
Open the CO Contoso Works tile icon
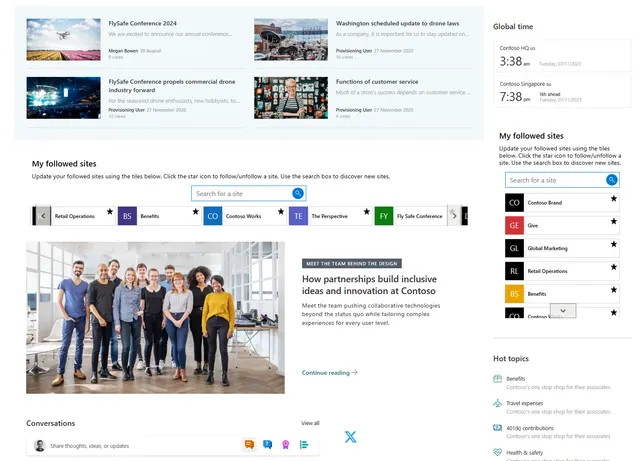pos(213,216)
